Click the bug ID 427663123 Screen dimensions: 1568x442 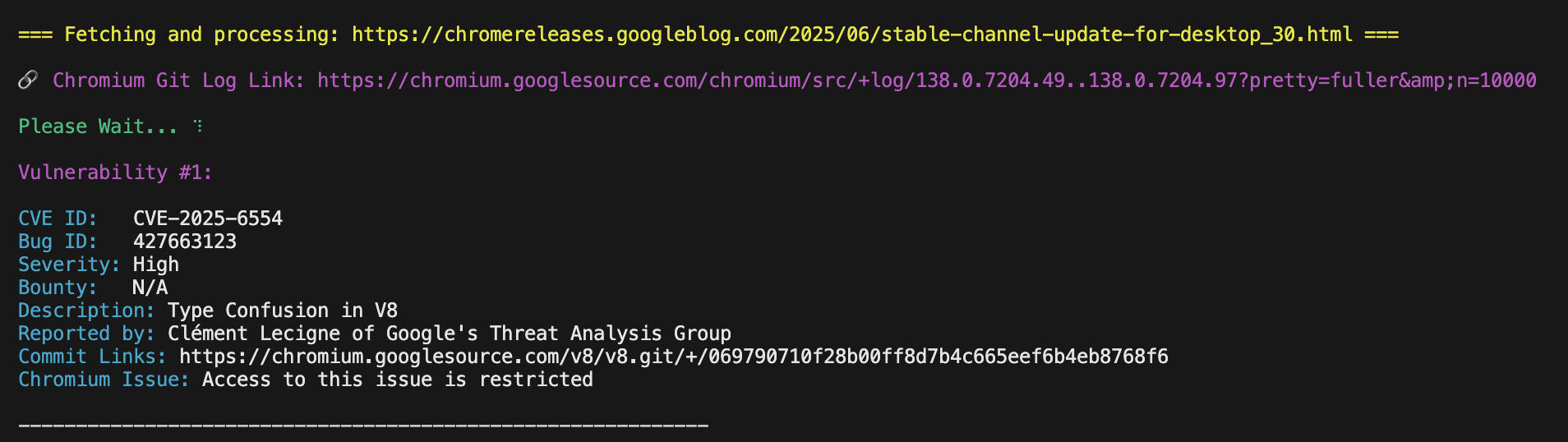point(185,242)
